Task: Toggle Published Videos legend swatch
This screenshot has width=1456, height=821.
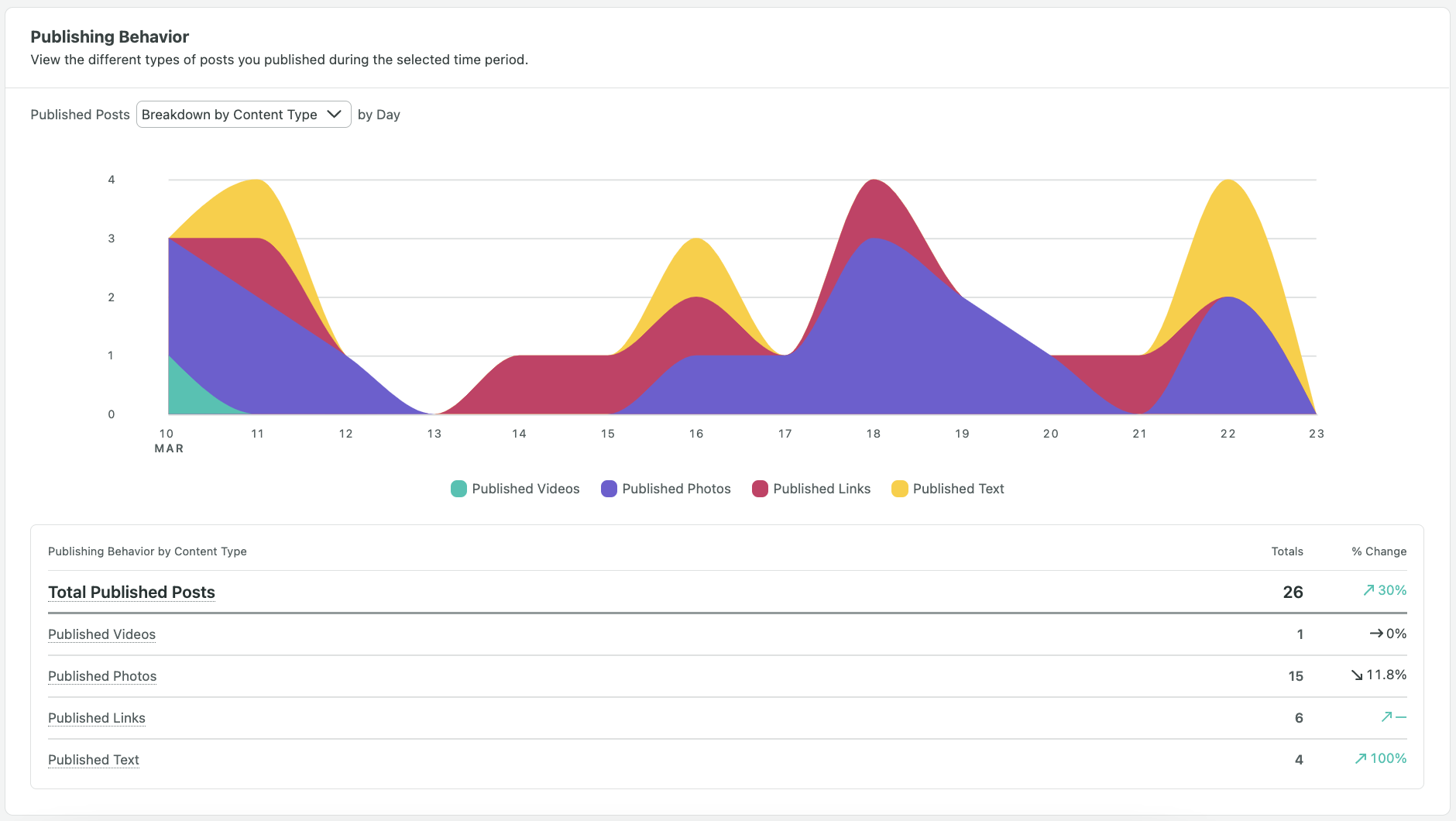Action: 458,489
